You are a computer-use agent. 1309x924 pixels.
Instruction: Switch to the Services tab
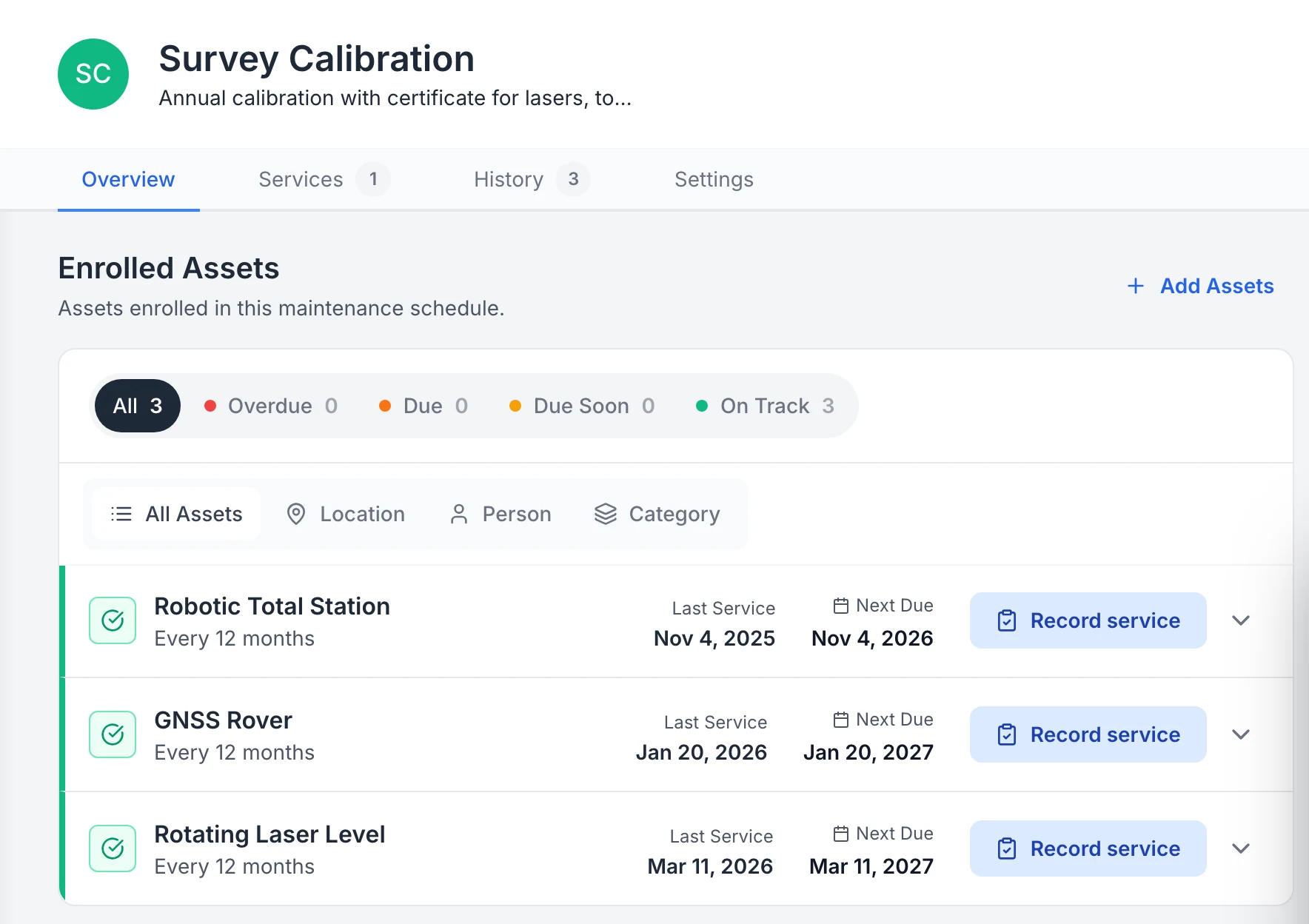point(324,179)
